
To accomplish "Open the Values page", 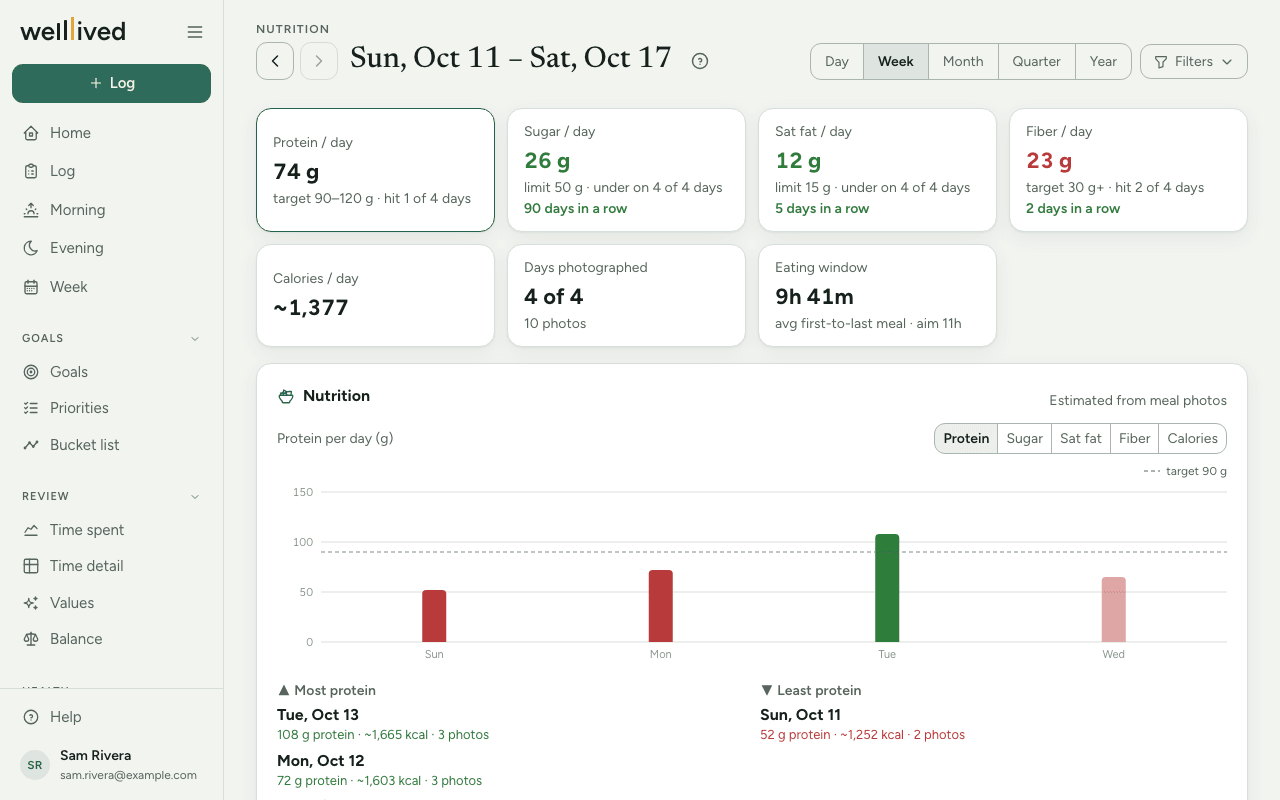I will coord(111,603).
